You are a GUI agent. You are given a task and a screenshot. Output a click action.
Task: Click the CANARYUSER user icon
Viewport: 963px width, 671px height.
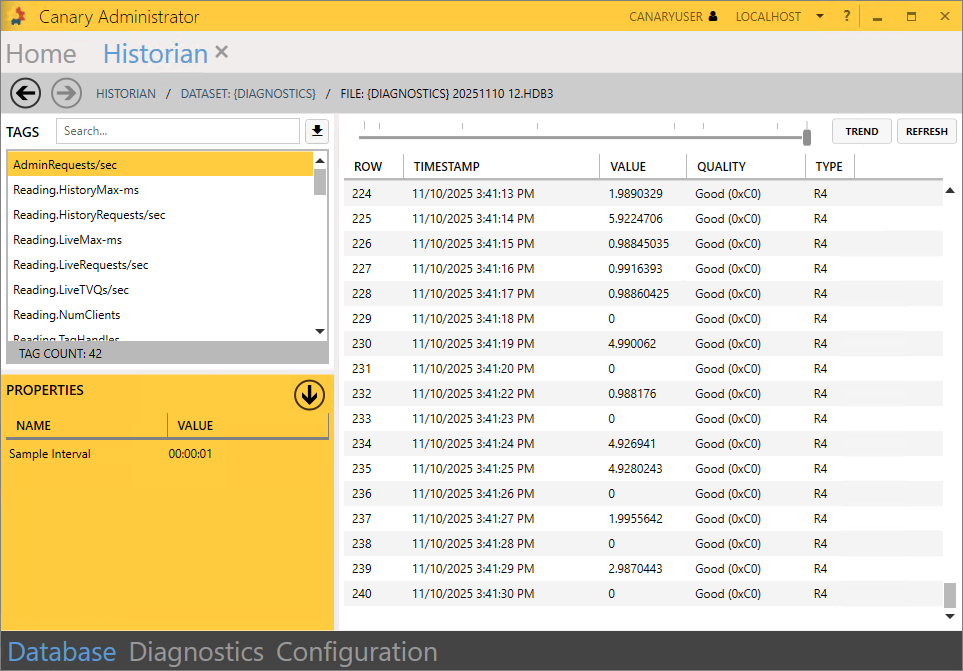click(x=713, y=16)
